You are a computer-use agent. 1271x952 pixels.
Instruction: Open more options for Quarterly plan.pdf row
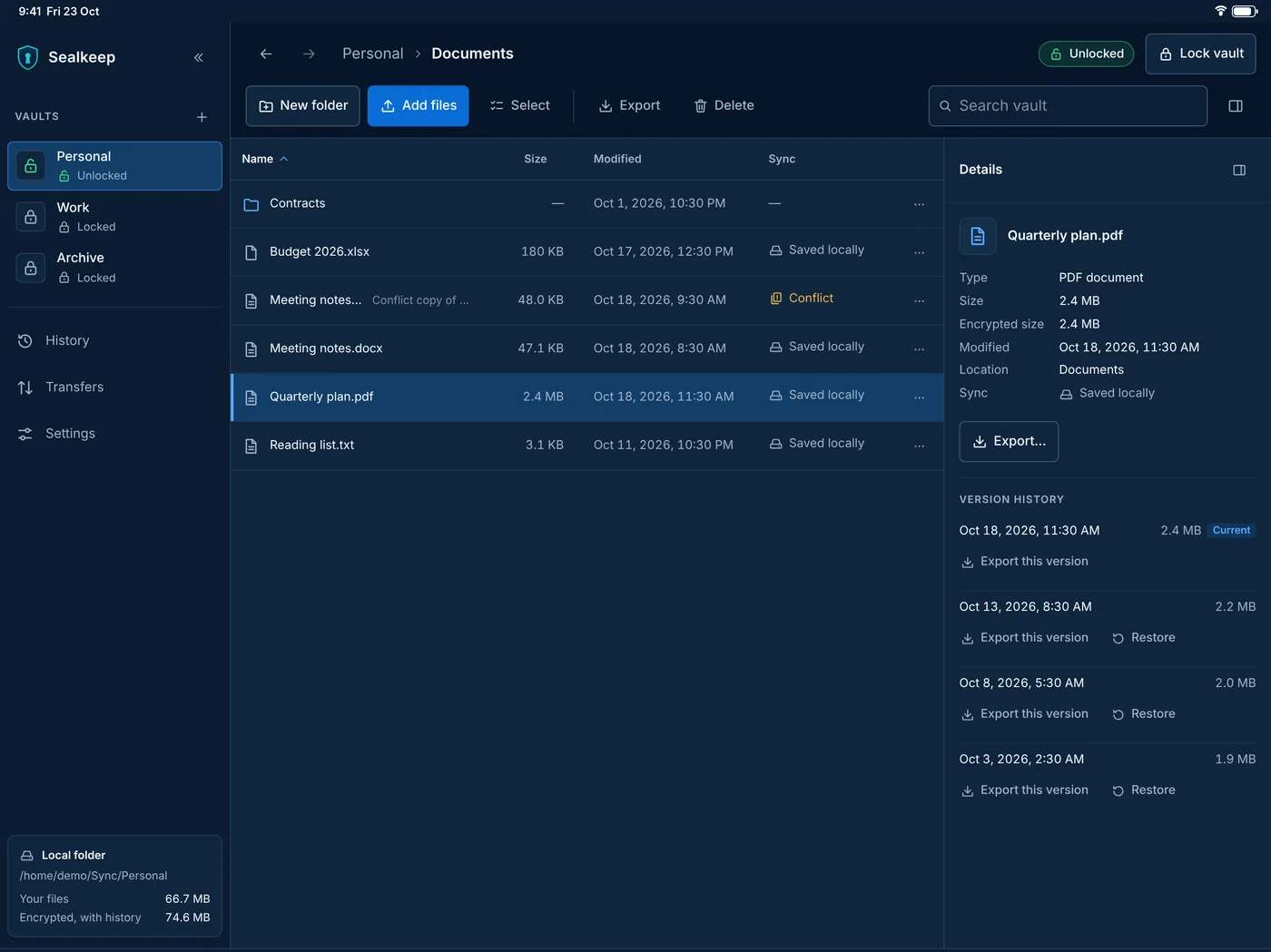tap(920, 397)
